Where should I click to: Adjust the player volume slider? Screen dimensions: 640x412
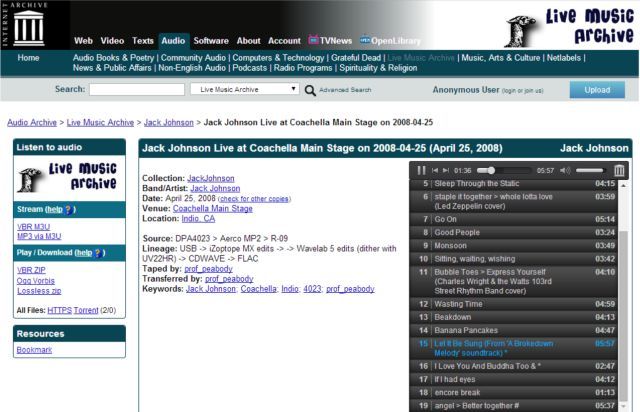tap(590, 171)
